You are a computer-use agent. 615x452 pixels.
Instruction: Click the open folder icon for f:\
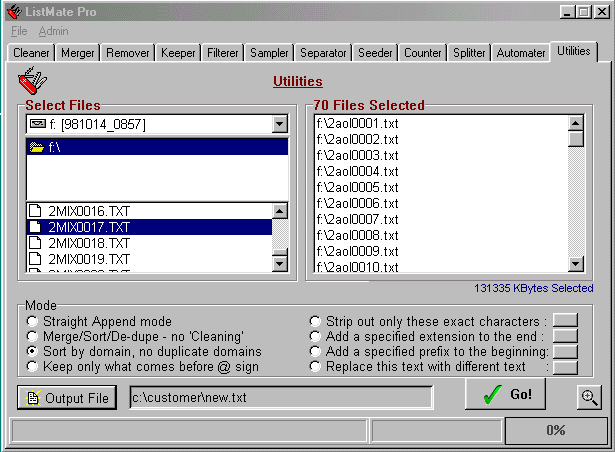point(37,147)
